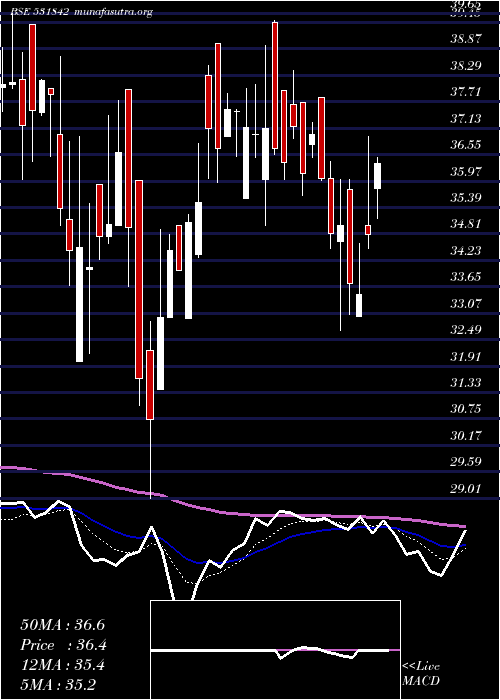Viewport: 500px width, 700px height.
Task: Click the '12MA : 35.4' readout
Action: pyautogui.click(x=62, y=665)
